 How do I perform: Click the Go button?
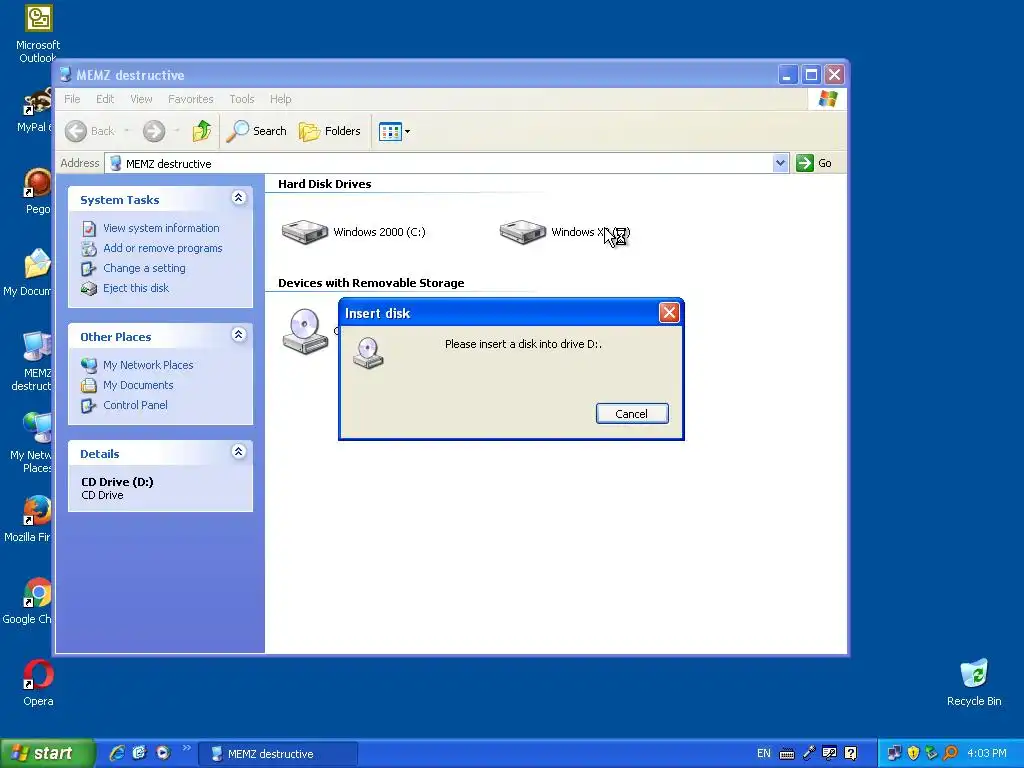point(814,163)
